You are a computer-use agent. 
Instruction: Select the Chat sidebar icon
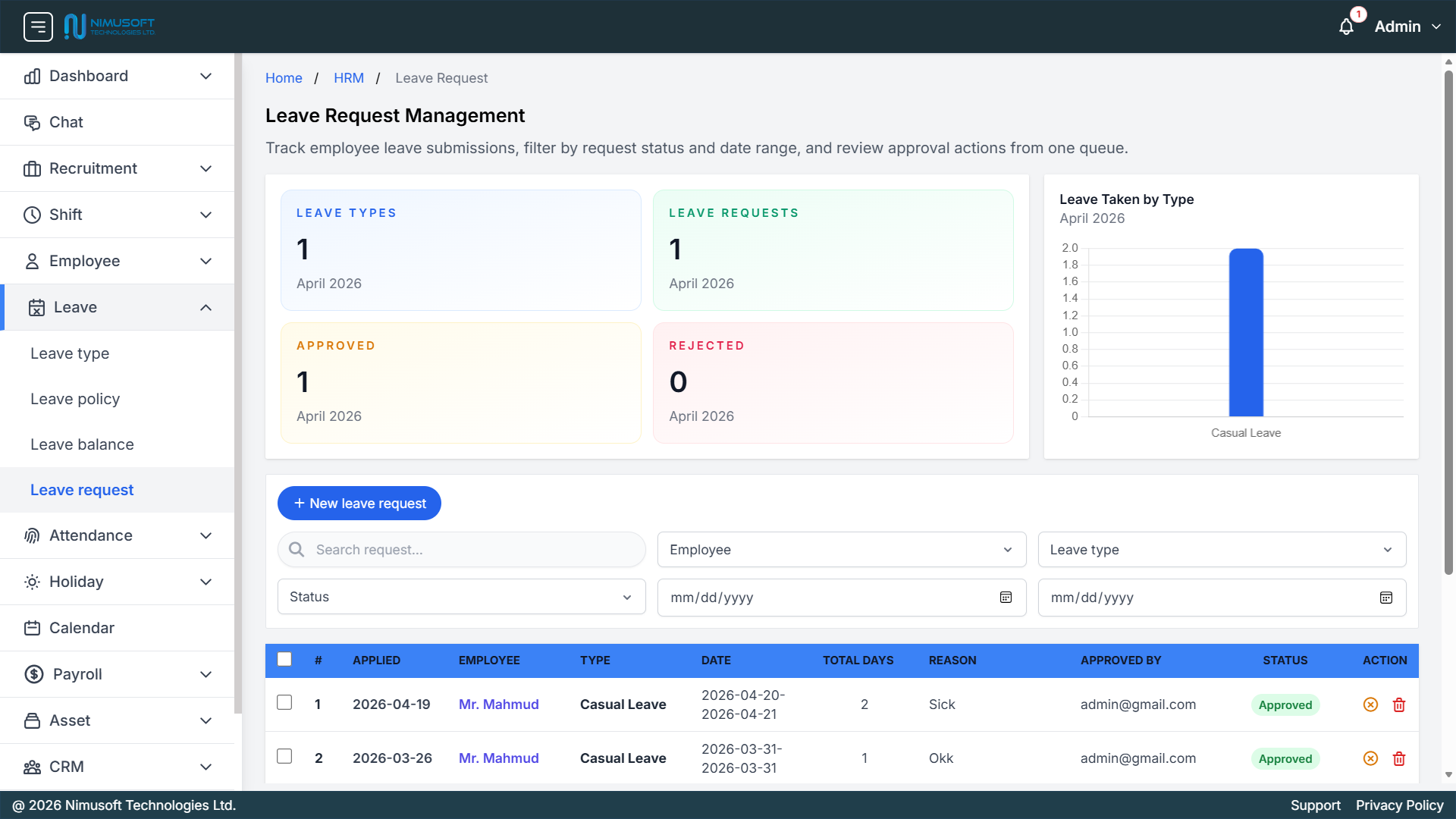point(32,121)
